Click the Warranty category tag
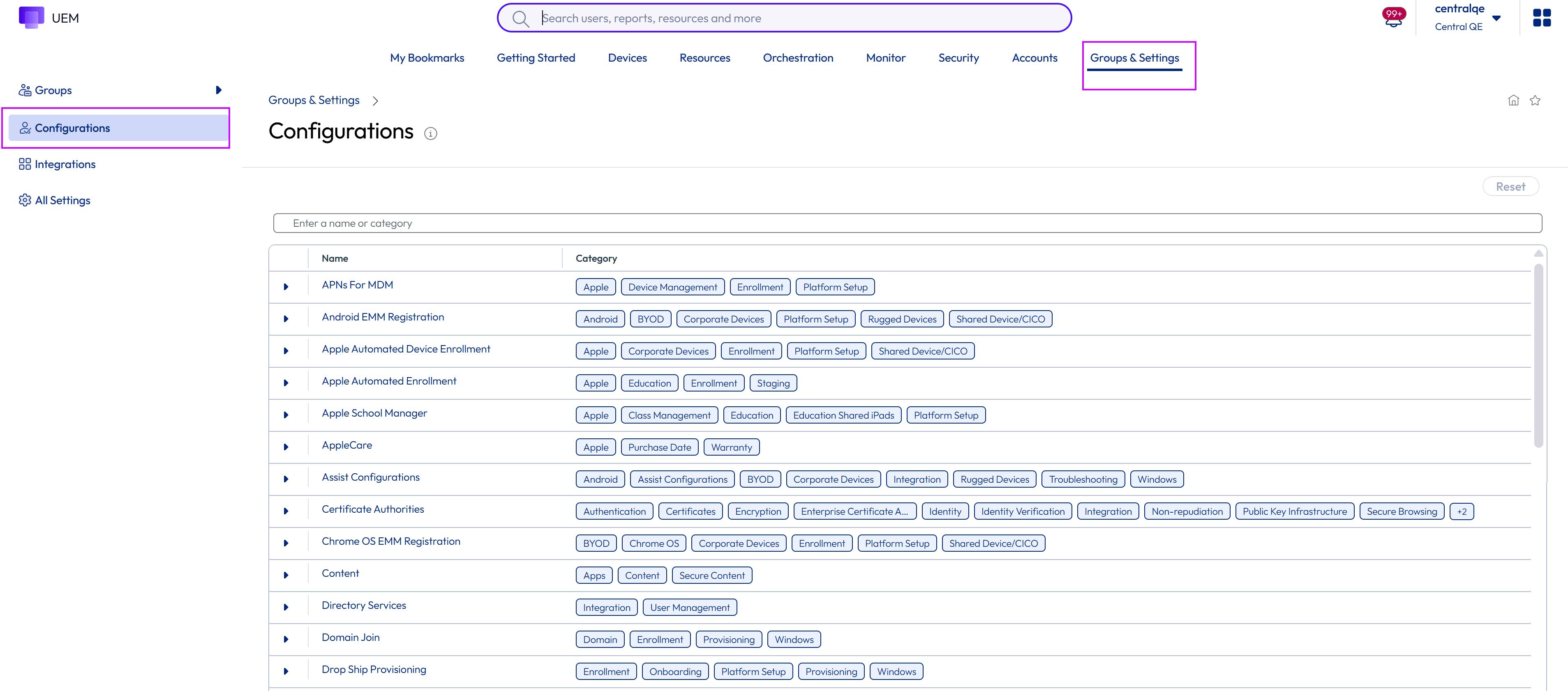Screen dimensions: 1568x691 (x=731, y=448)
